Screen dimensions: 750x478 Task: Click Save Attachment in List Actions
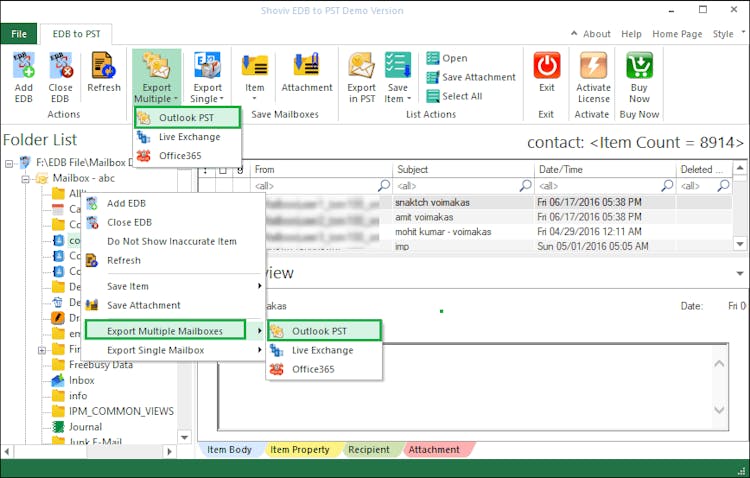(471, 77)
